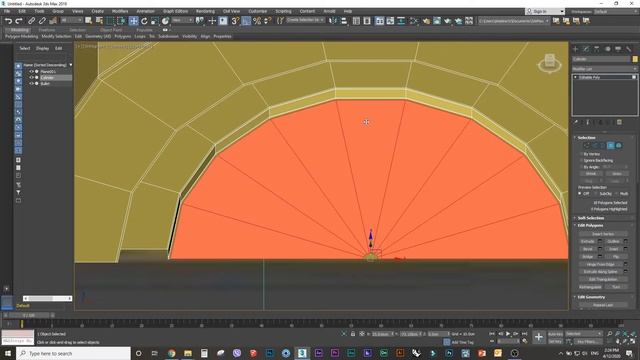Open the Modifier List dropdown
This screenshot has height=360, width=640.
[604, 69]
